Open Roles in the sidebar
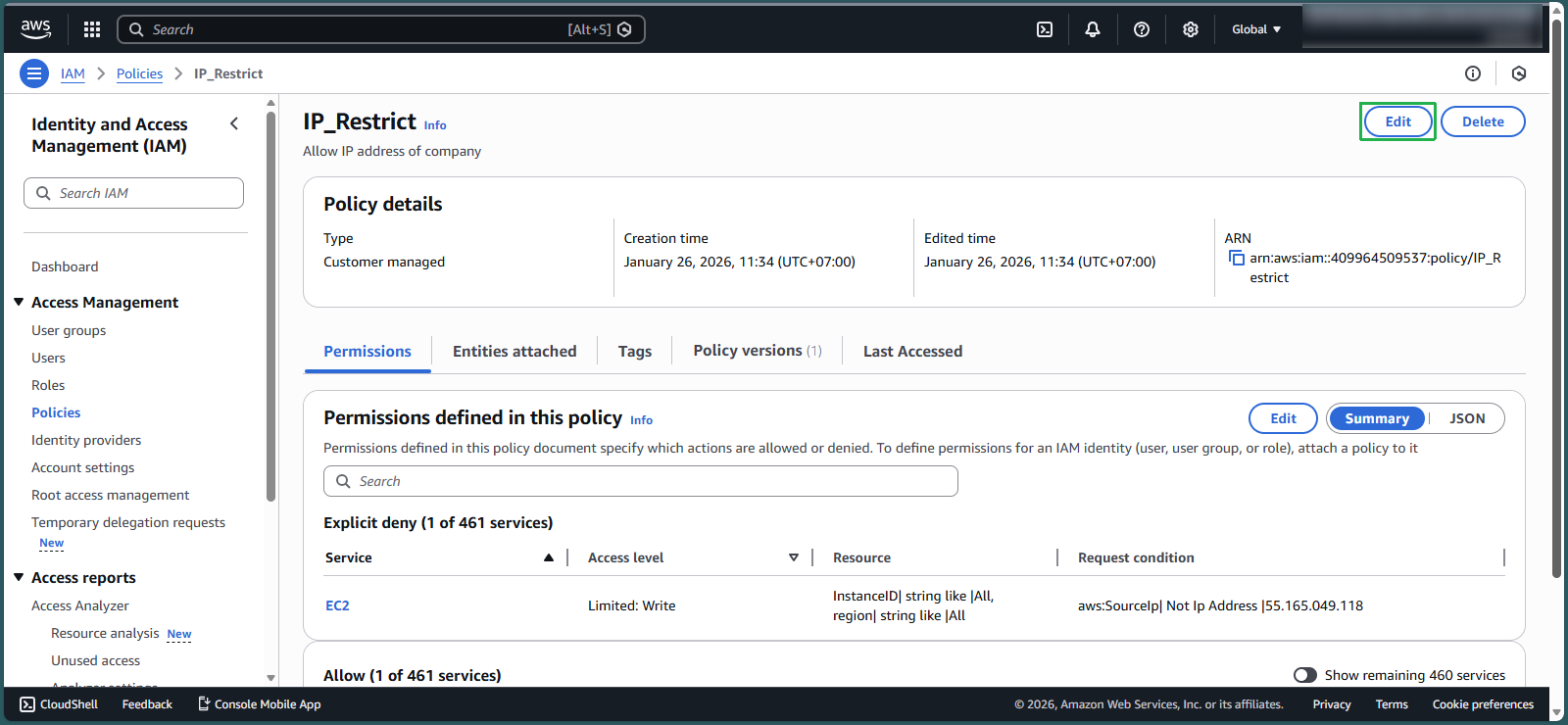This screenshot has height=725, width=1568. (48, 385)
